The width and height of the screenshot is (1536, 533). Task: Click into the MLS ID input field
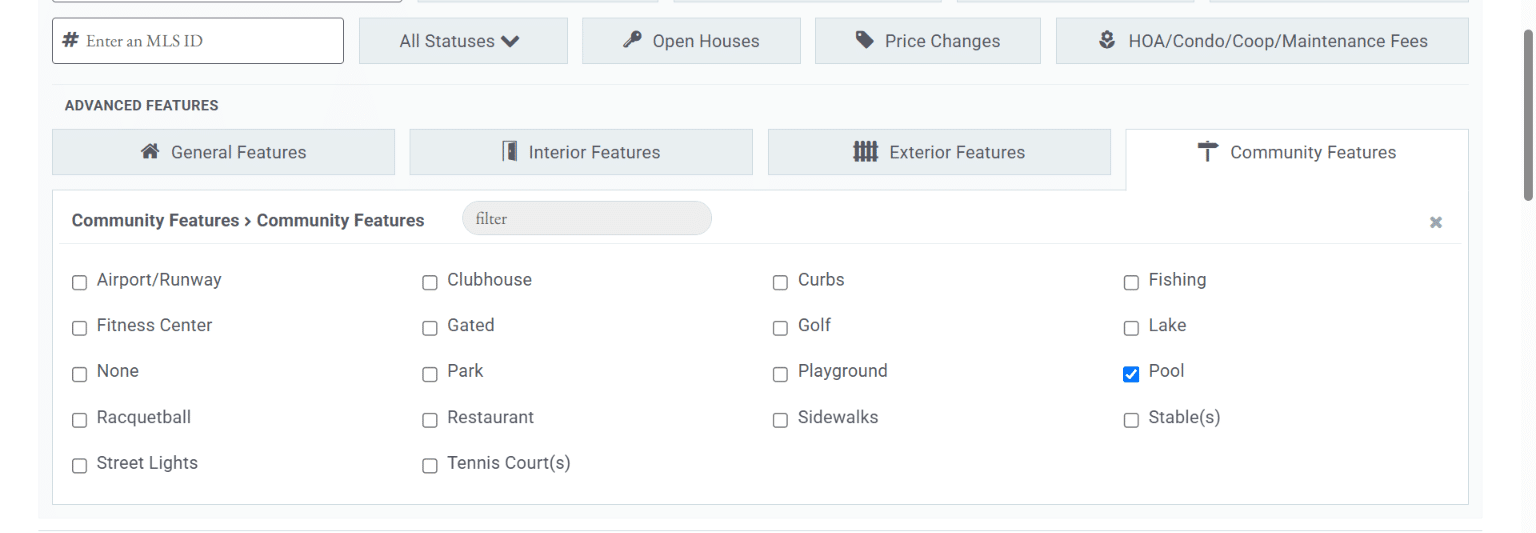[x=198, y=41]
